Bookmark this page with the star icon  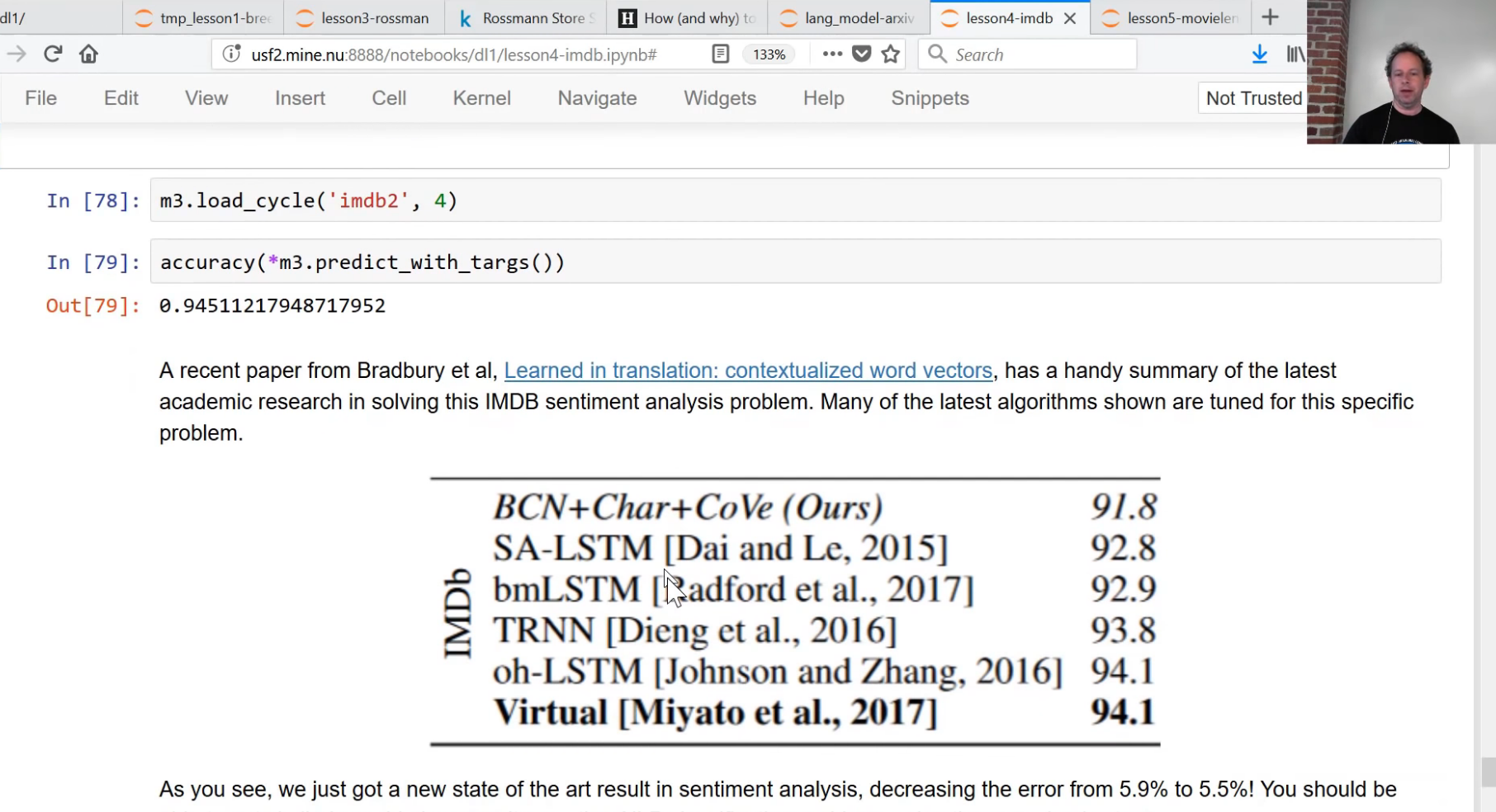(x=890, y=54)
